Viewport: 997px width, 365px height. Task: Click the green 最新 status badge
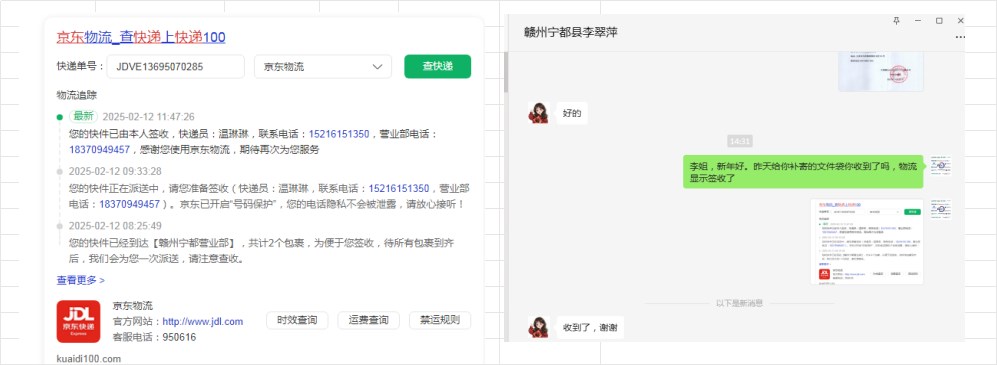click(x=84, y=116)
